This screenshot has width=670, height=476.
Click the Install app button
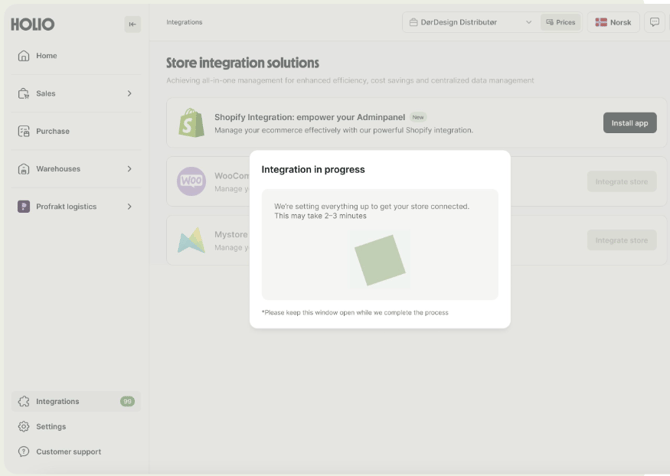pyautogui.click(x=629, y=123)
